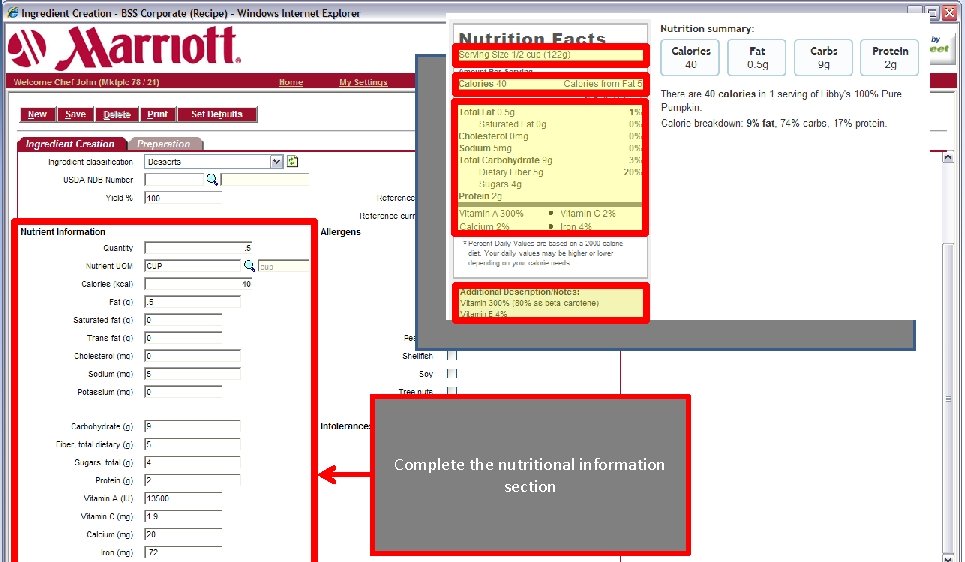Click the Save button
965x562 pixels.
pos(75,114)
